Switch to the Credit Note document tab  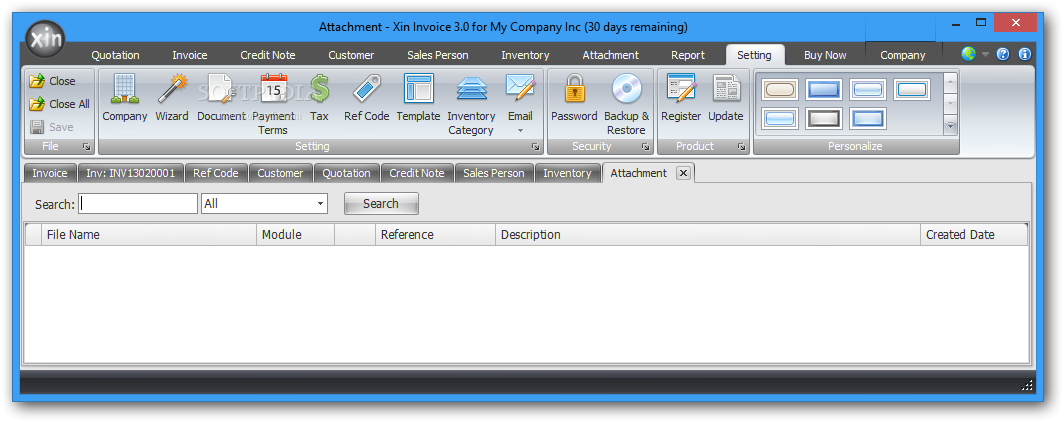(x=417, y=173)
